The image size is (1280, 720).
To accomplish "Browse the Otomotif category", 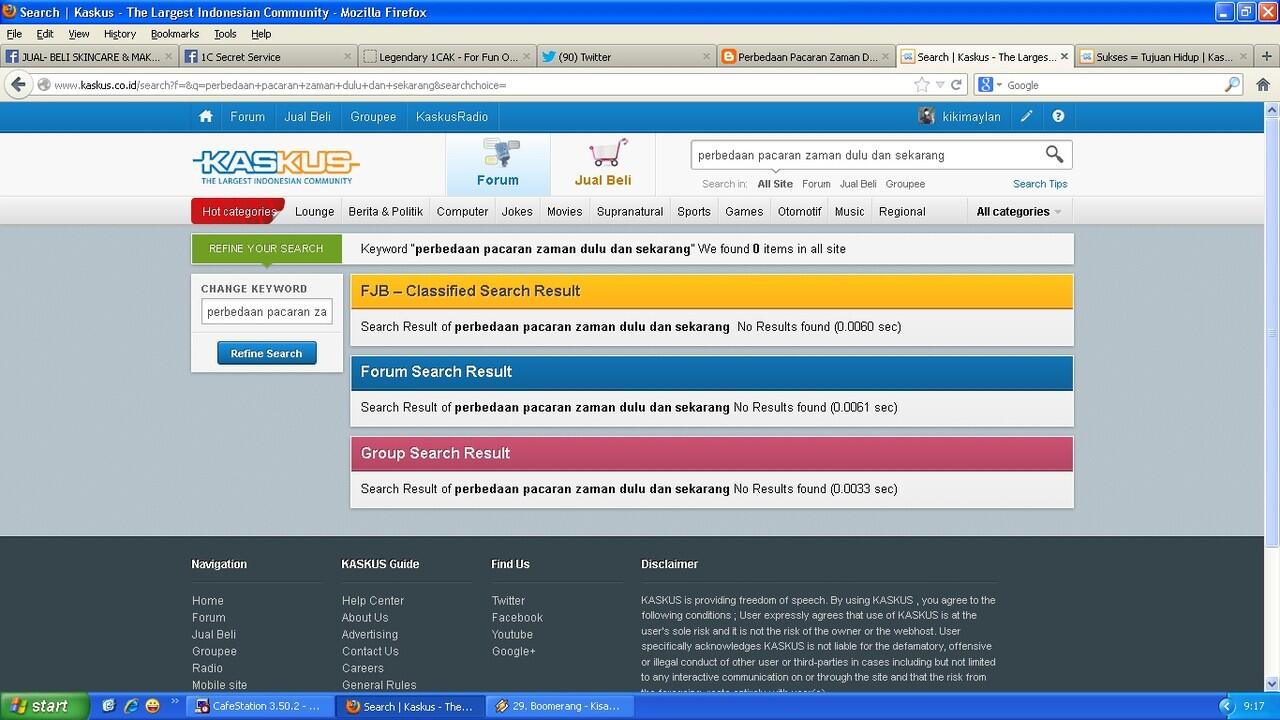I will click(799, 211).
